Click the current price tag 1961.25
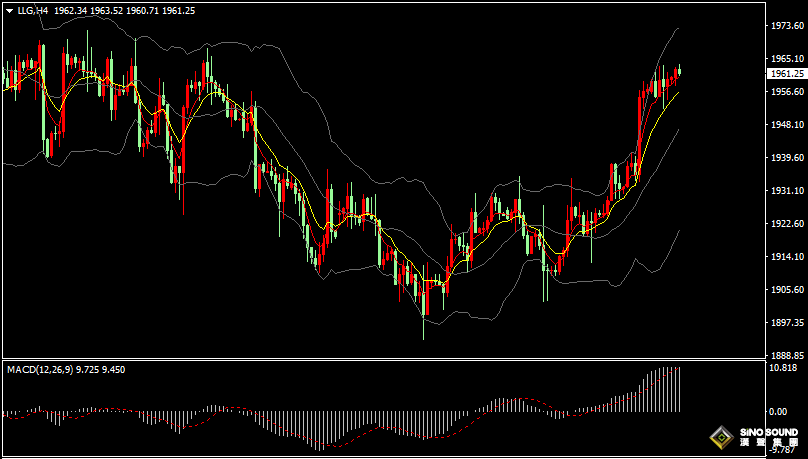Image resolution: width=808 pixels, height=459 pixels. point(786,74)
